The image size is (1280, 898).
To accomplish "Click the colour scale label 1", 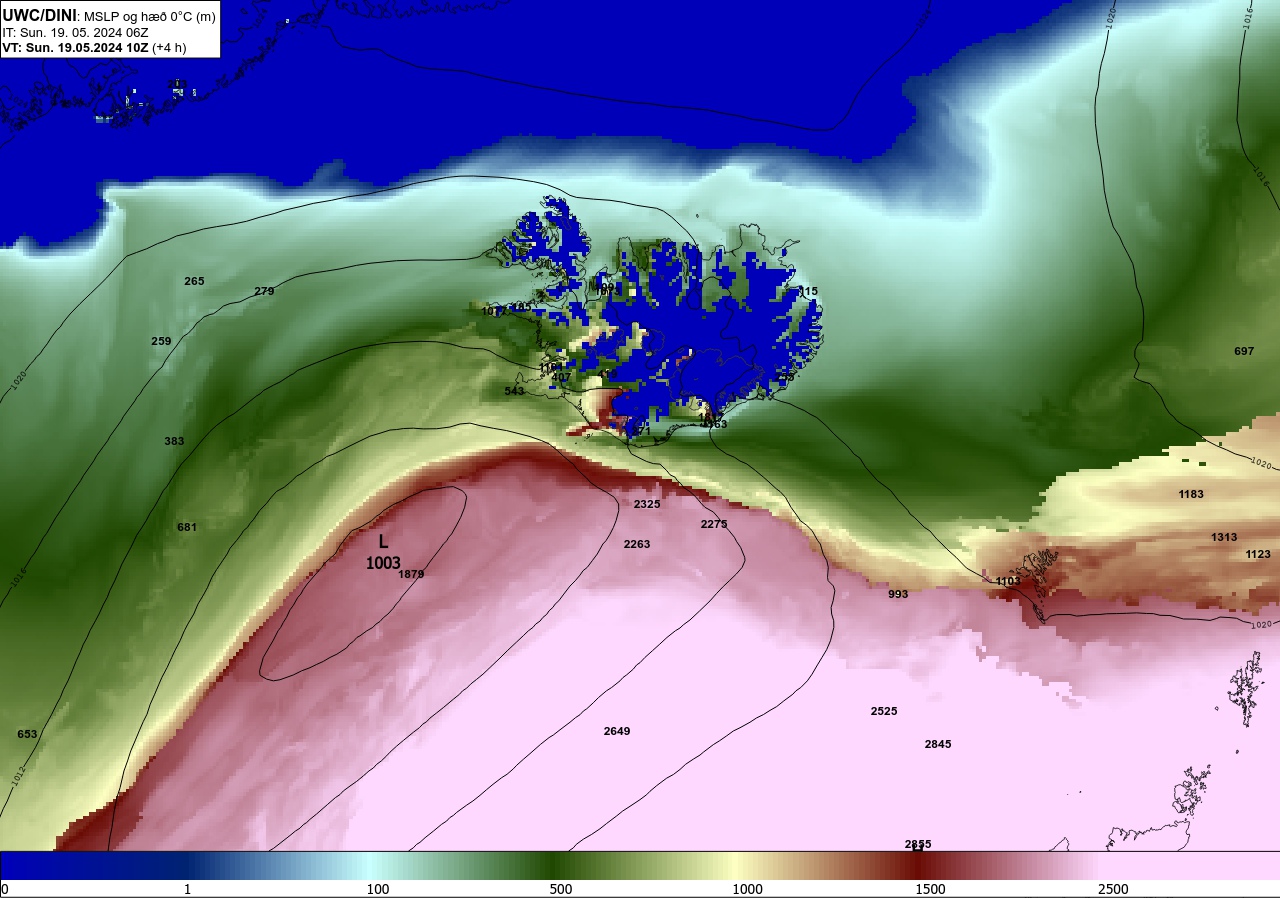I will tap(187, 889).
